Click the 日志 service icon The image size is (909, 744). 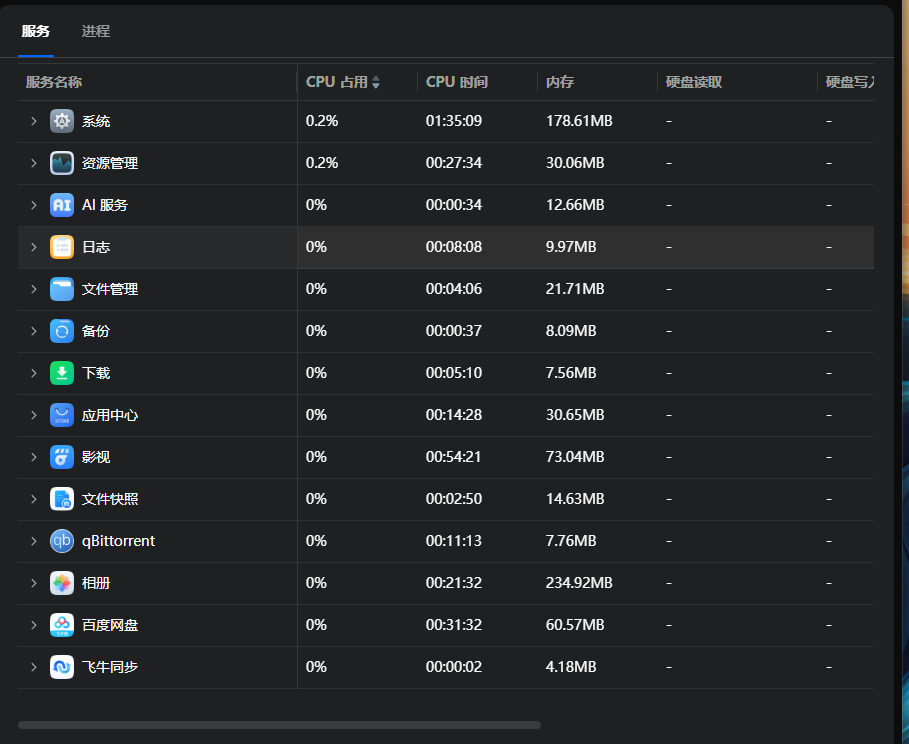tap(61, 246)
